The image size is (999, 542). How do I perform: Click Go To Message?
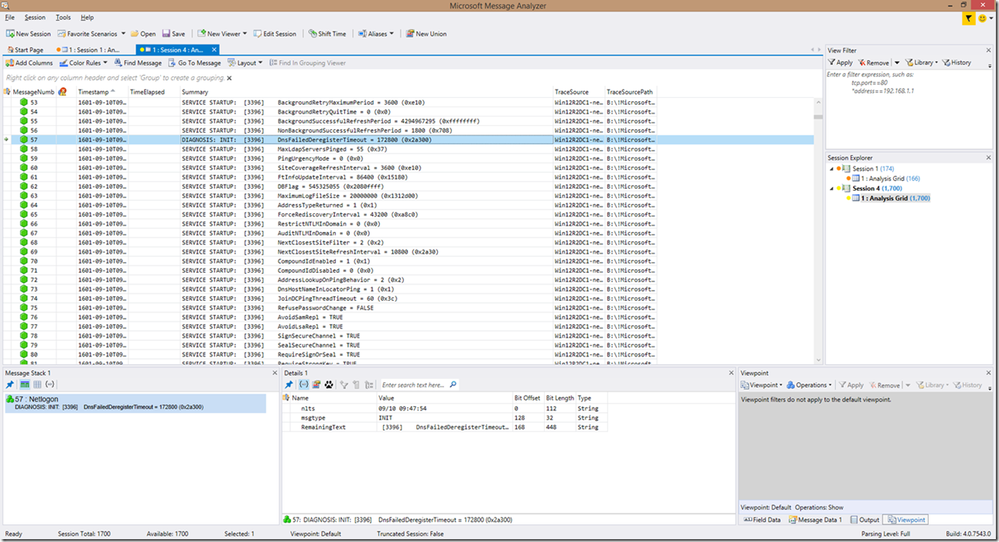(194, 63)
